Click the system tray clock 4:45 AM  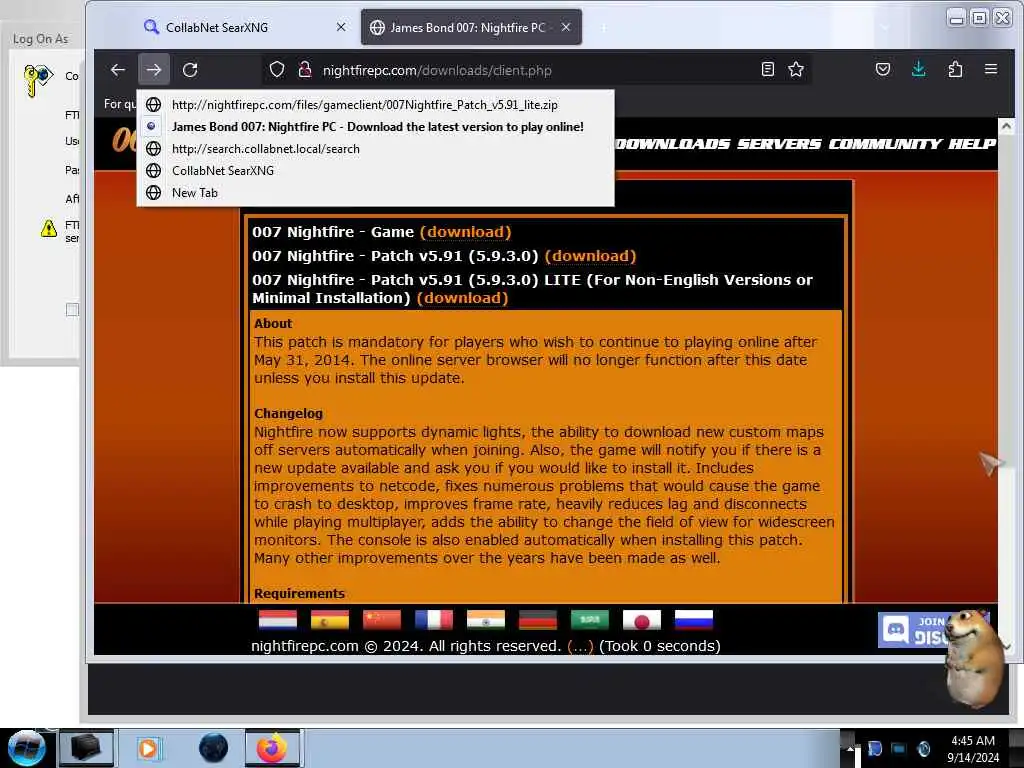(973, 741)
